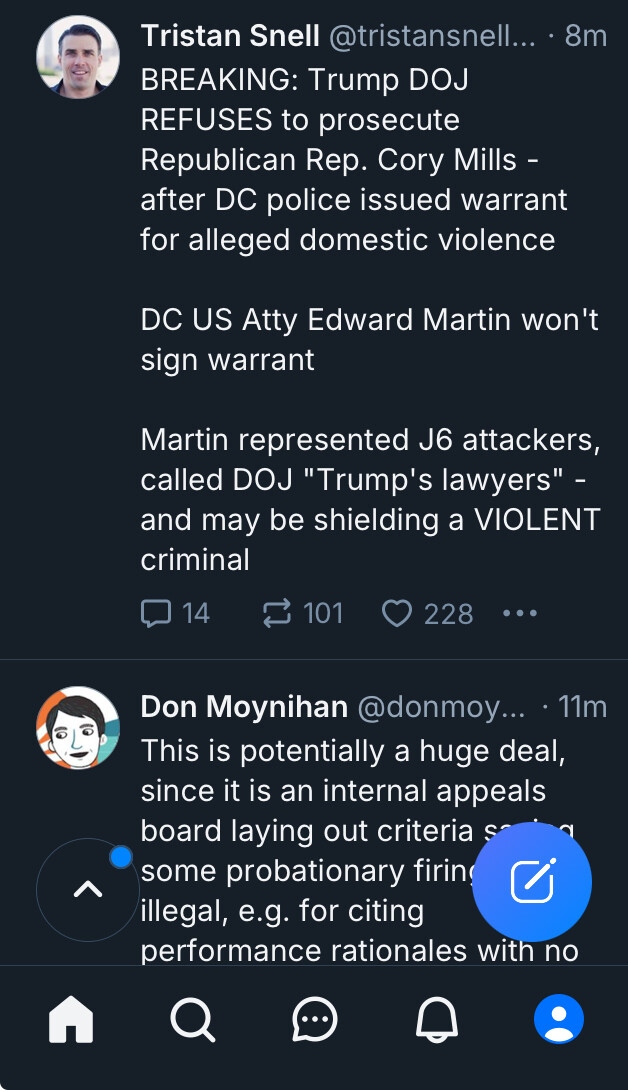Open my Profile tab
The height and width of the screenshot is (1090, 628).
pyautogui.click(x=559, y=1020)
